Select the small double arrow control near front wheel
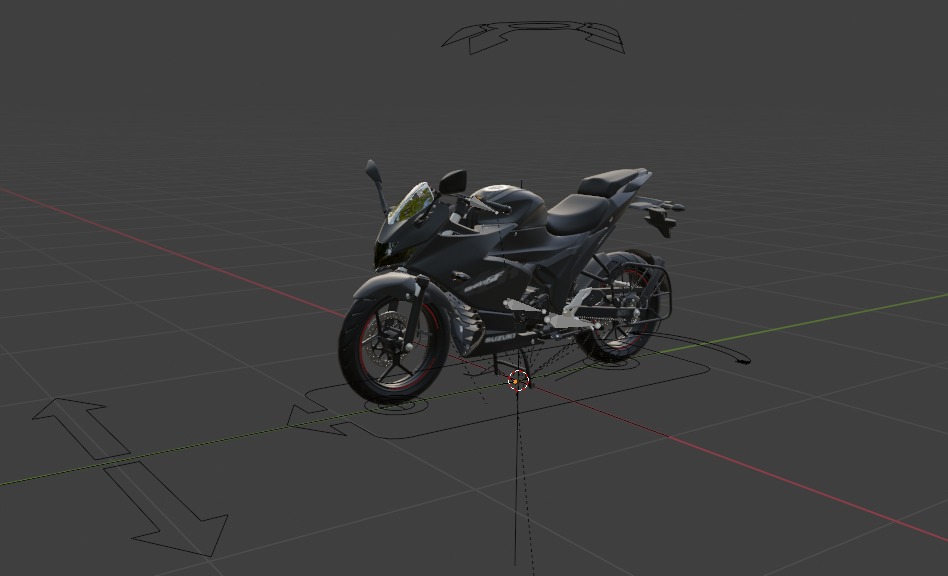 click(x=317, y=419)
